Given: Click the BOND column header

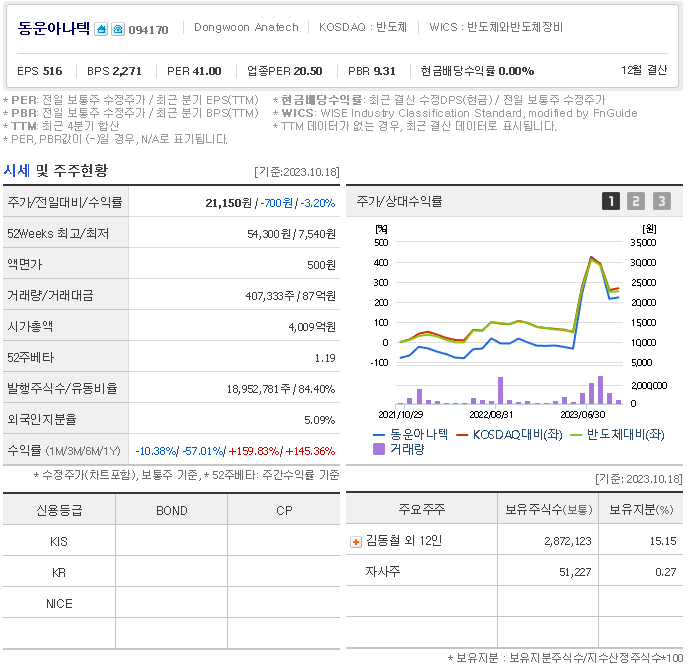Looking at the screenshot, I should pyautogui.click(x=172, y=510).
